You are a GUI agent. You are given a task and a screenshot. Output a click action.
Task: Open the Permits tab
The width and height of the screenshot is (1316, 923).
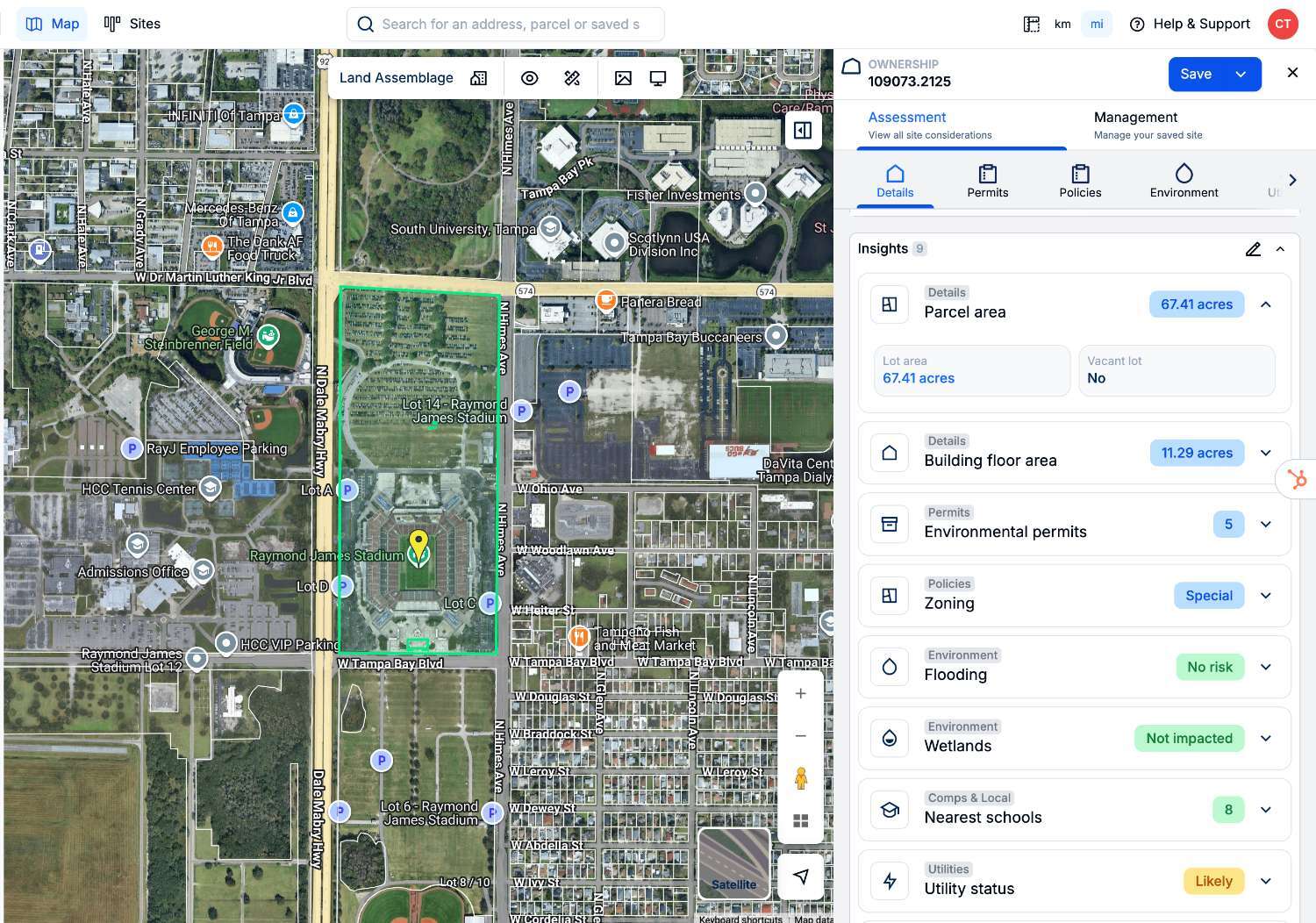coord(987,181)
